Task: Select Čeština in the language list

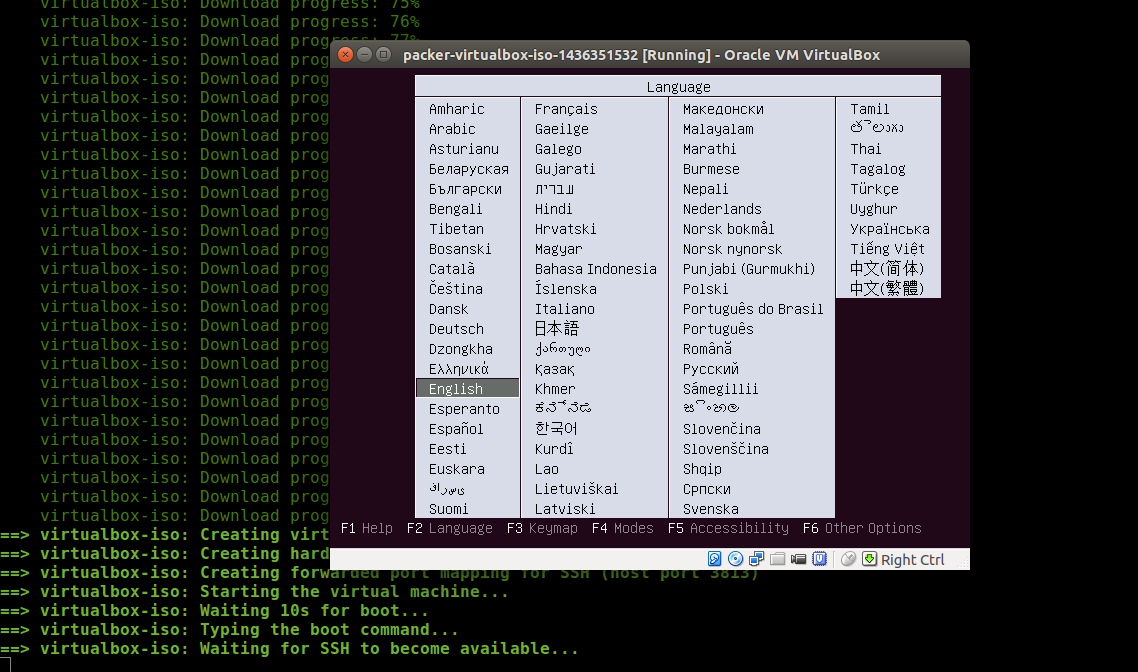Action: pos(456,288)
